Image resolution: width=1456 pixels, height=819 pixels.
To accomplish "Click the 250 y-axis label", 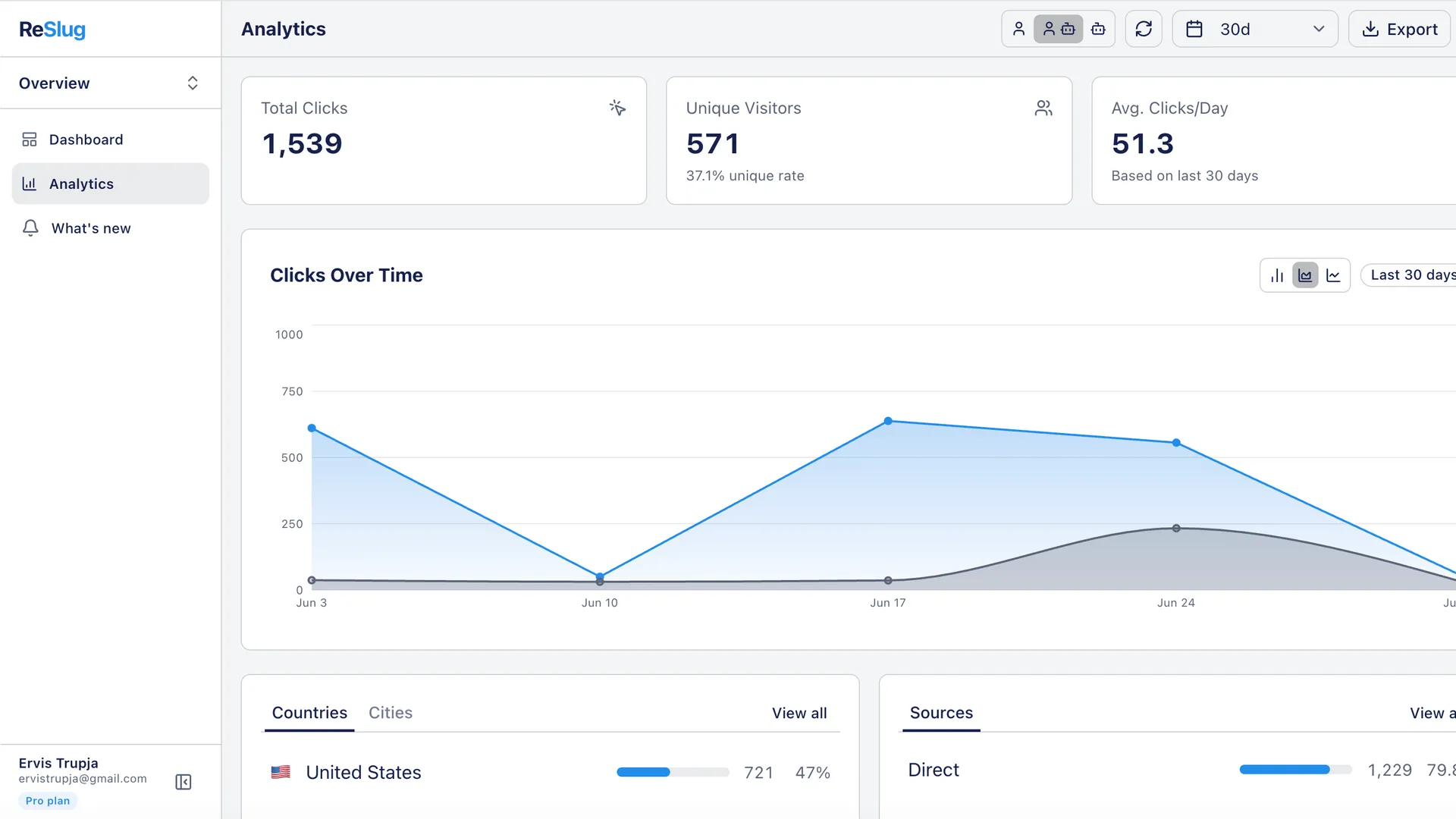I will (x=292, y=524).
